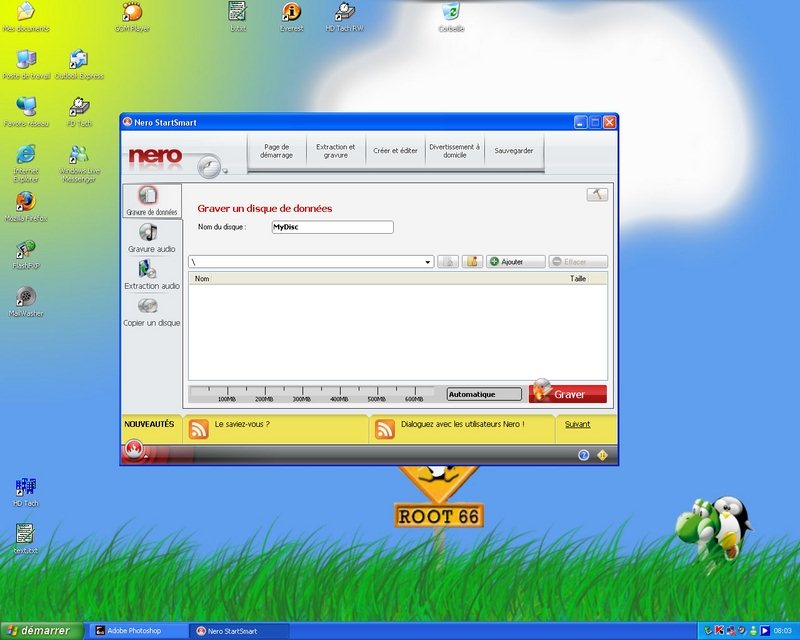Launch Mozilla Firefox desktop icon
This screenshot has height=640, width=800.
[26, 207]
